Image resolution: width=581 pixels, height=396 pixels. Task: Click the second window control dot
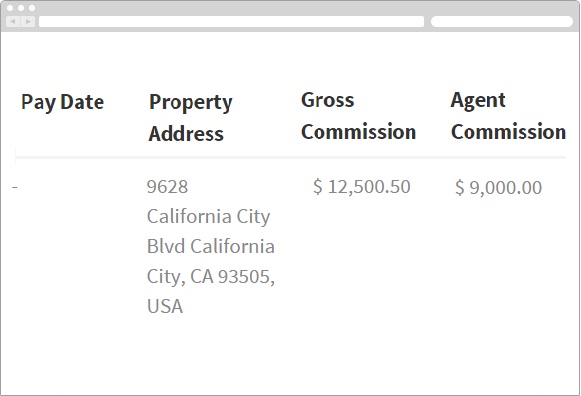(21, 8)
